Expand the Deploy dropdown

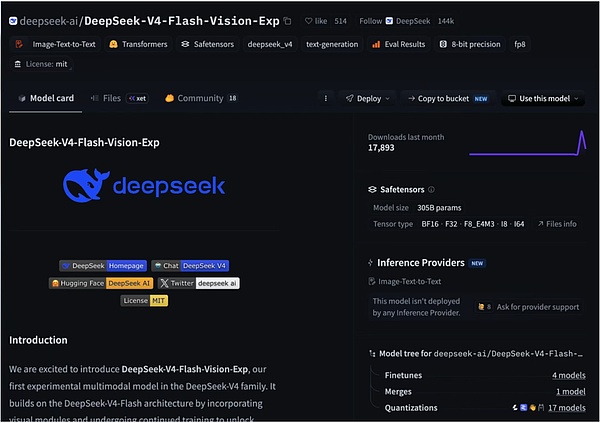point(367,99)
